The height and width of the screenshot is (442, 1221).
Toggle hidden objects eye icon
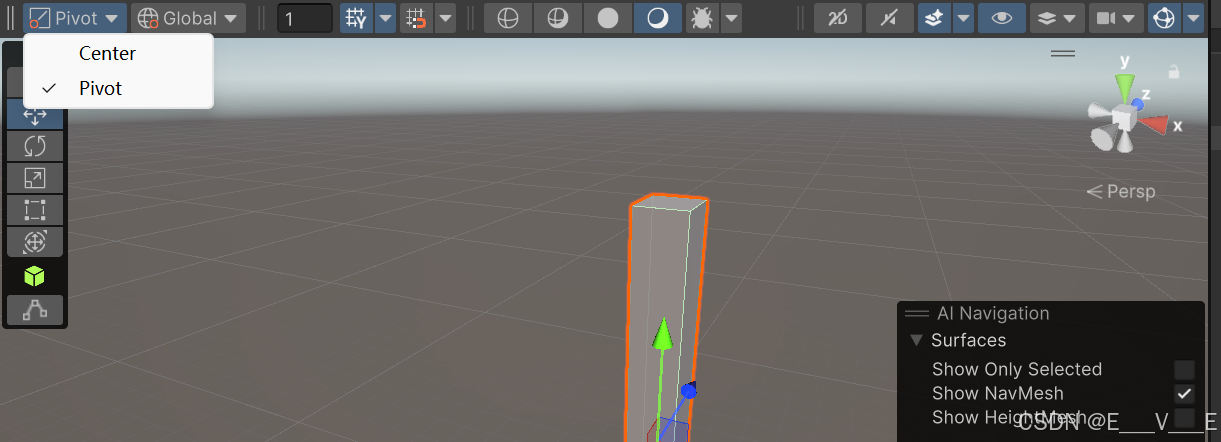click(1002, 18)
